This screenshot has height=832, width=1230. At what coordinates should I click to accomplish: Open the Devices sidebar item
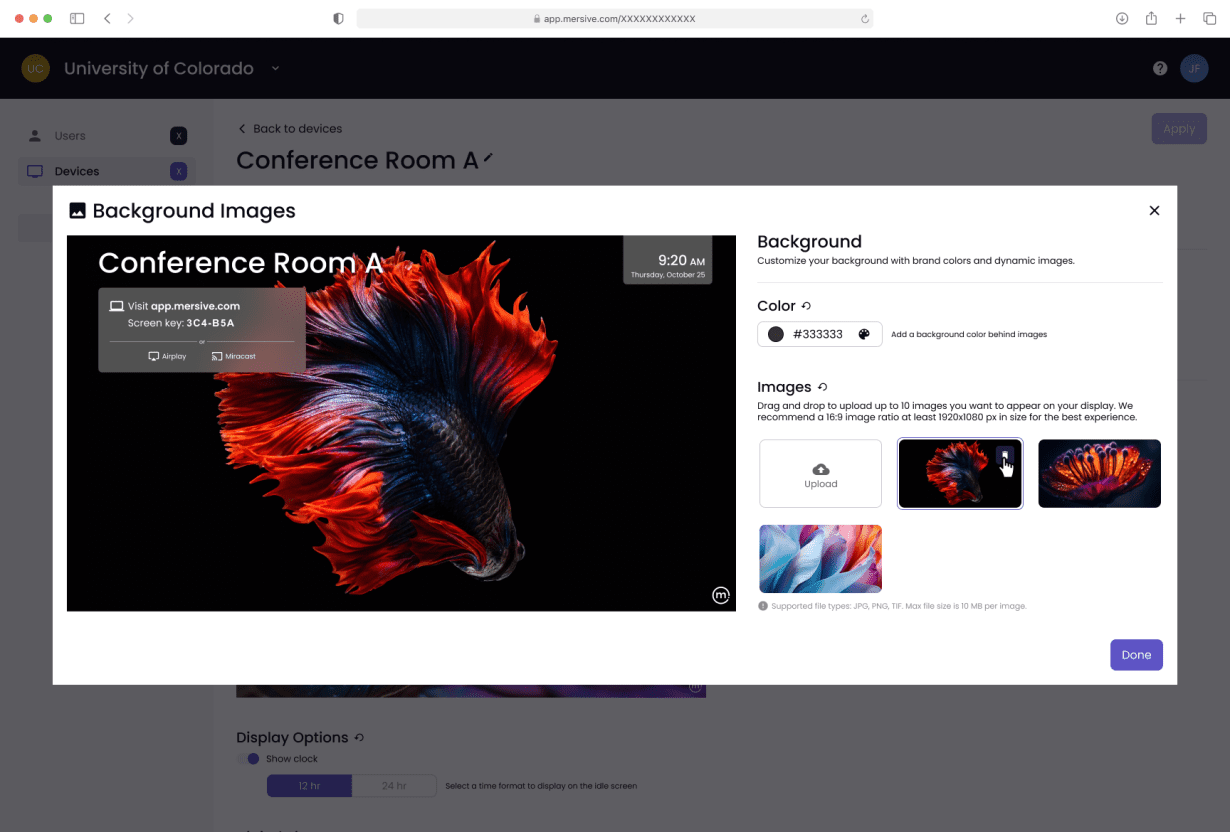click(76, 171)
